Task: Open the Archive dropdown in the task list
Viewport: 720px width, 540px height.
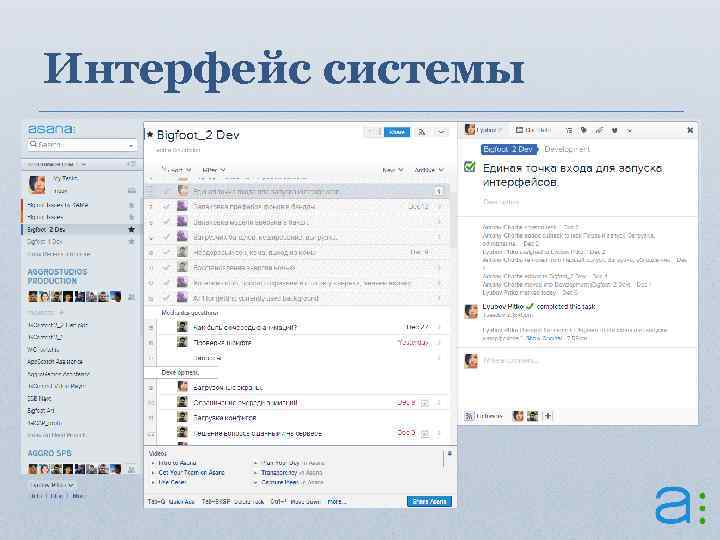Action: tap(429, 170)
